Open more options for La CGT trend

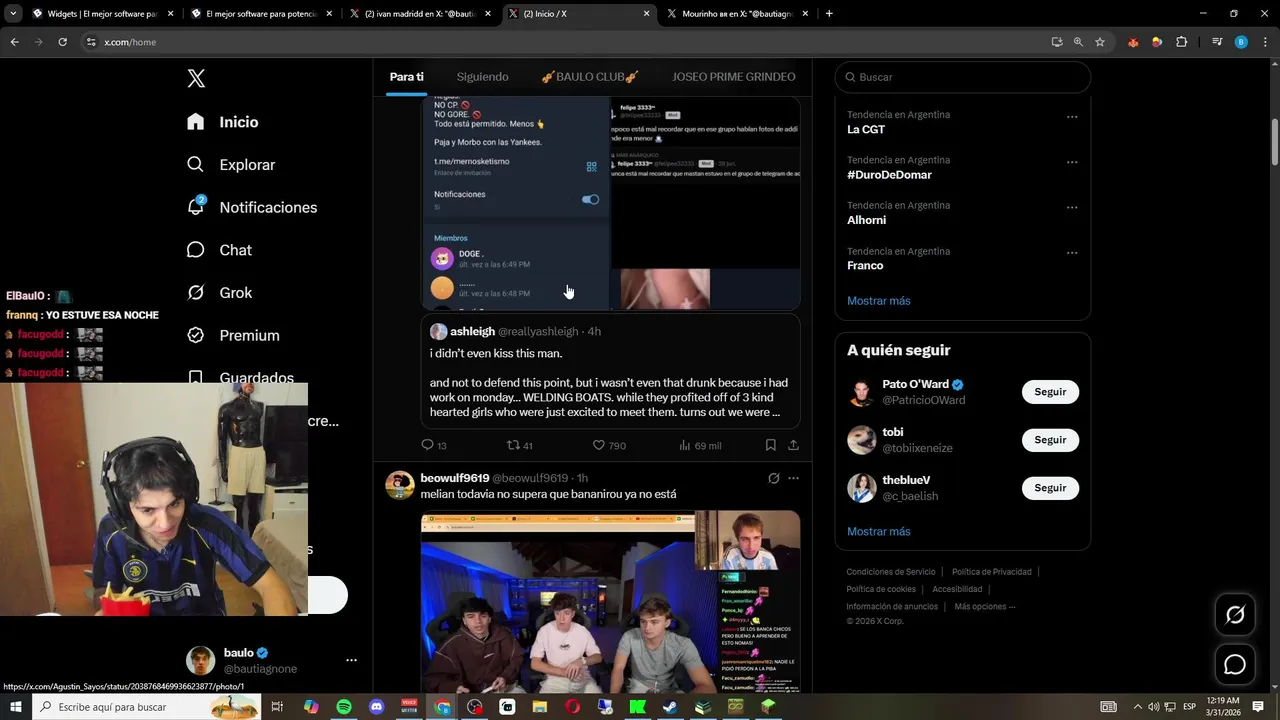pos(1072,117)
